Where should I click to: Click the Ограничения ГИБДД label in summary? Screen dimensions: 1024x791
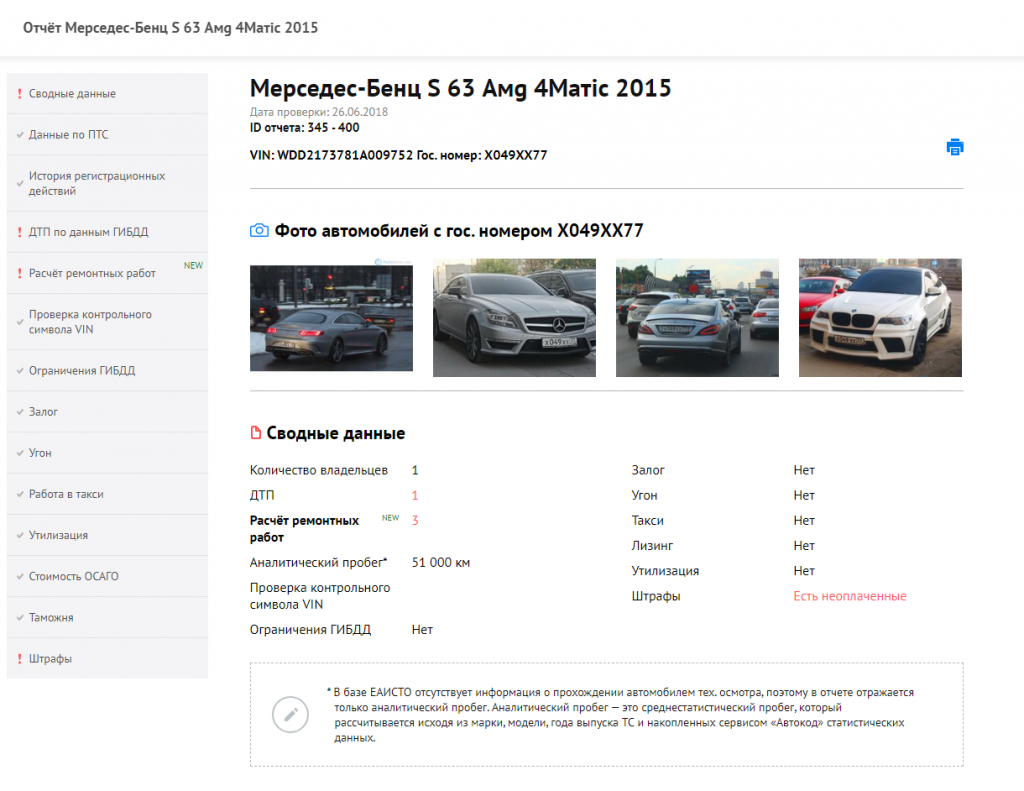click(310, 630)
